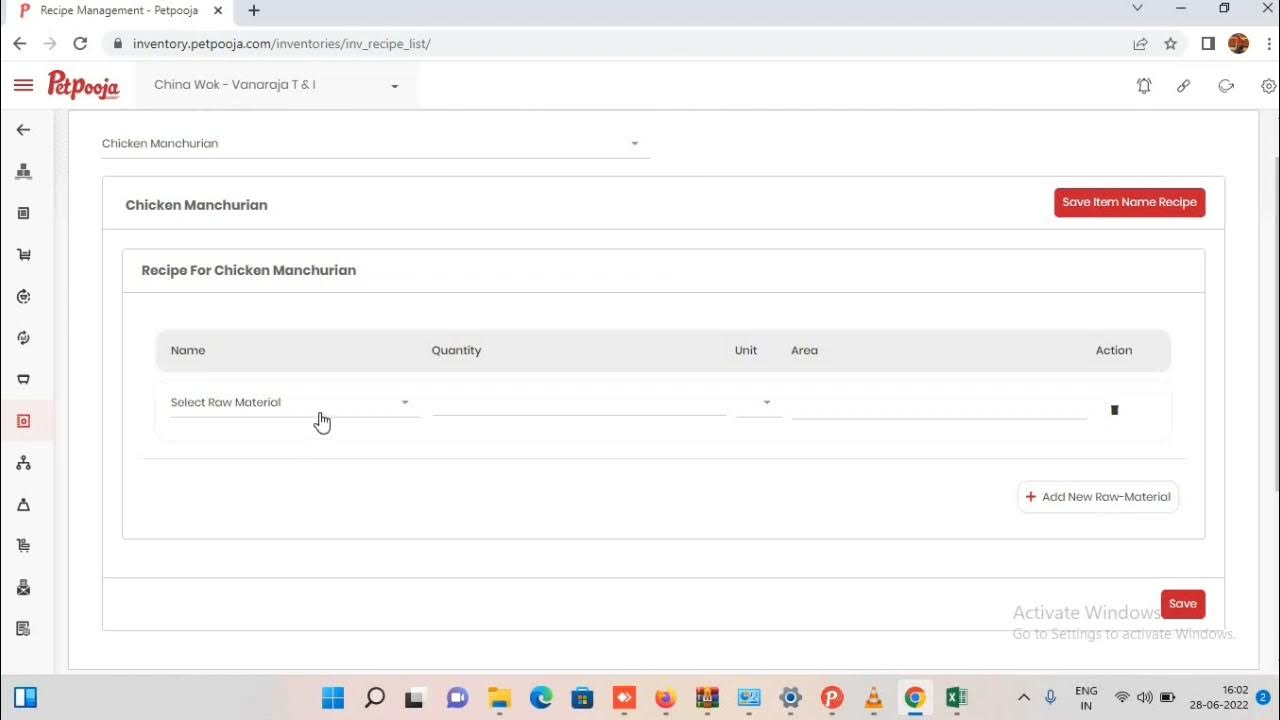Bookmark this page with the star icon

1171,44
